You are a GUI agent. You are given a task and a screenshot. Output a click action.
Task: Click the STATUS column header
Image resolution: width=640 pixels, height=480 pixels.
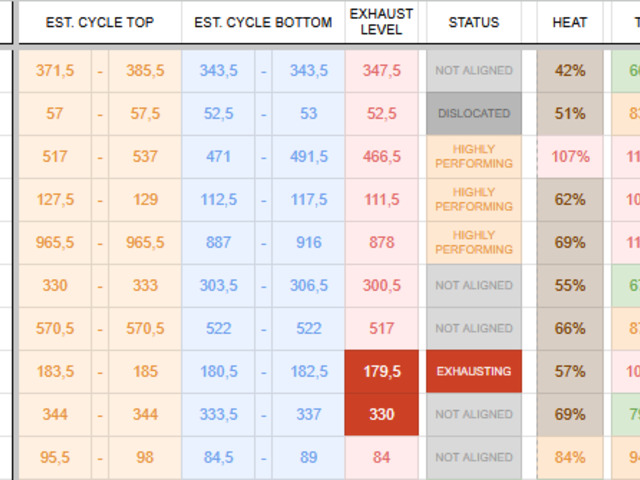(474, 22)
